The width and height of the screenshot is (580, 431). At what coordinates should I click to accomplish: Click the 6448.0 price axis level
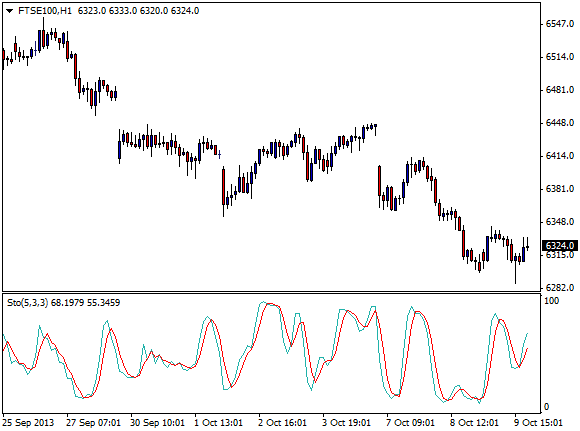coord(560,123)
